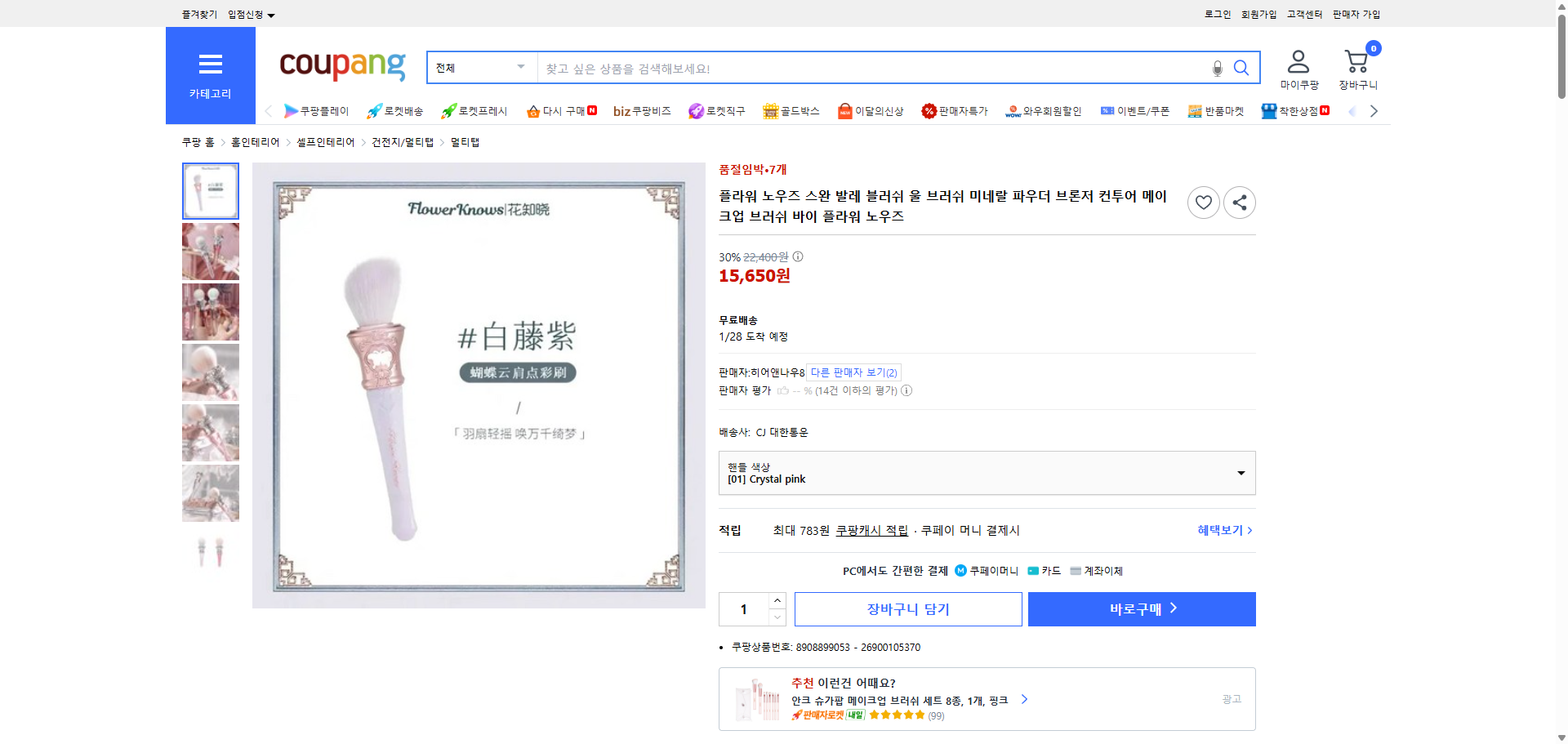Open 다른 판매자 보기(2) link

pyautogui.click(x=853, y=372)
